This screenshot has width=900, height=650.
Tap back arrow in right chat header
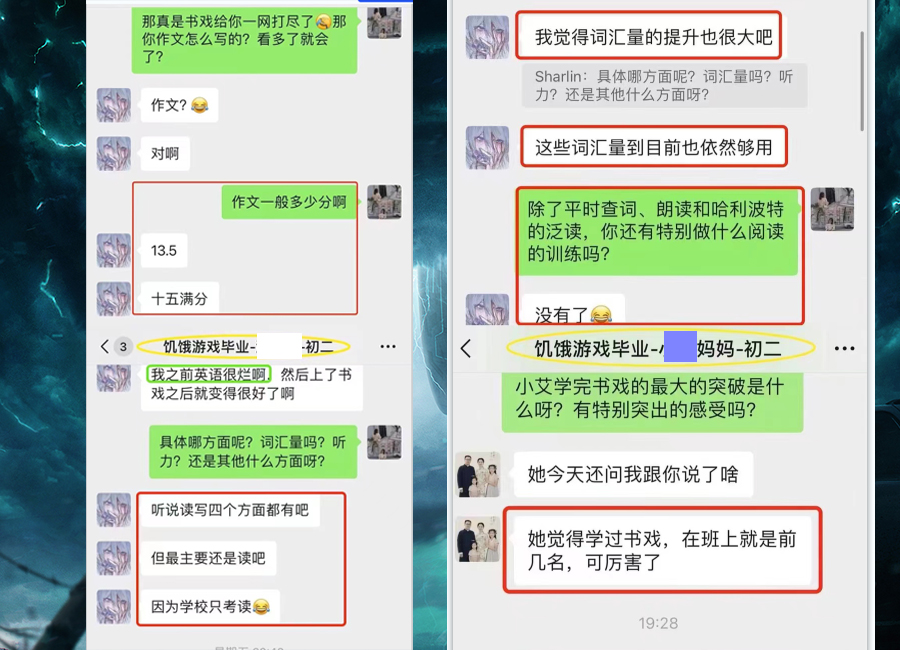466,348
